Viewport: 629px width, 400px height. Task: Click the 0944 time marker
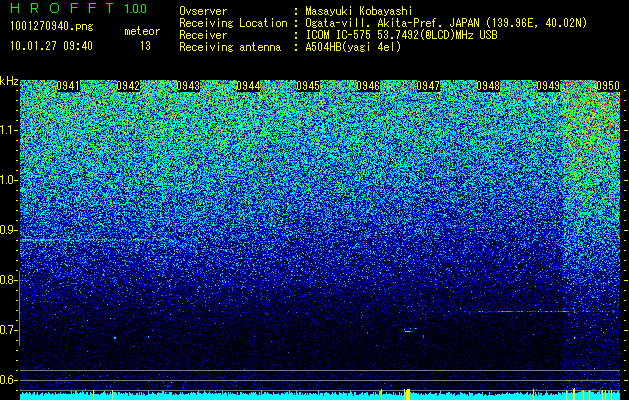tap(248, 86)
